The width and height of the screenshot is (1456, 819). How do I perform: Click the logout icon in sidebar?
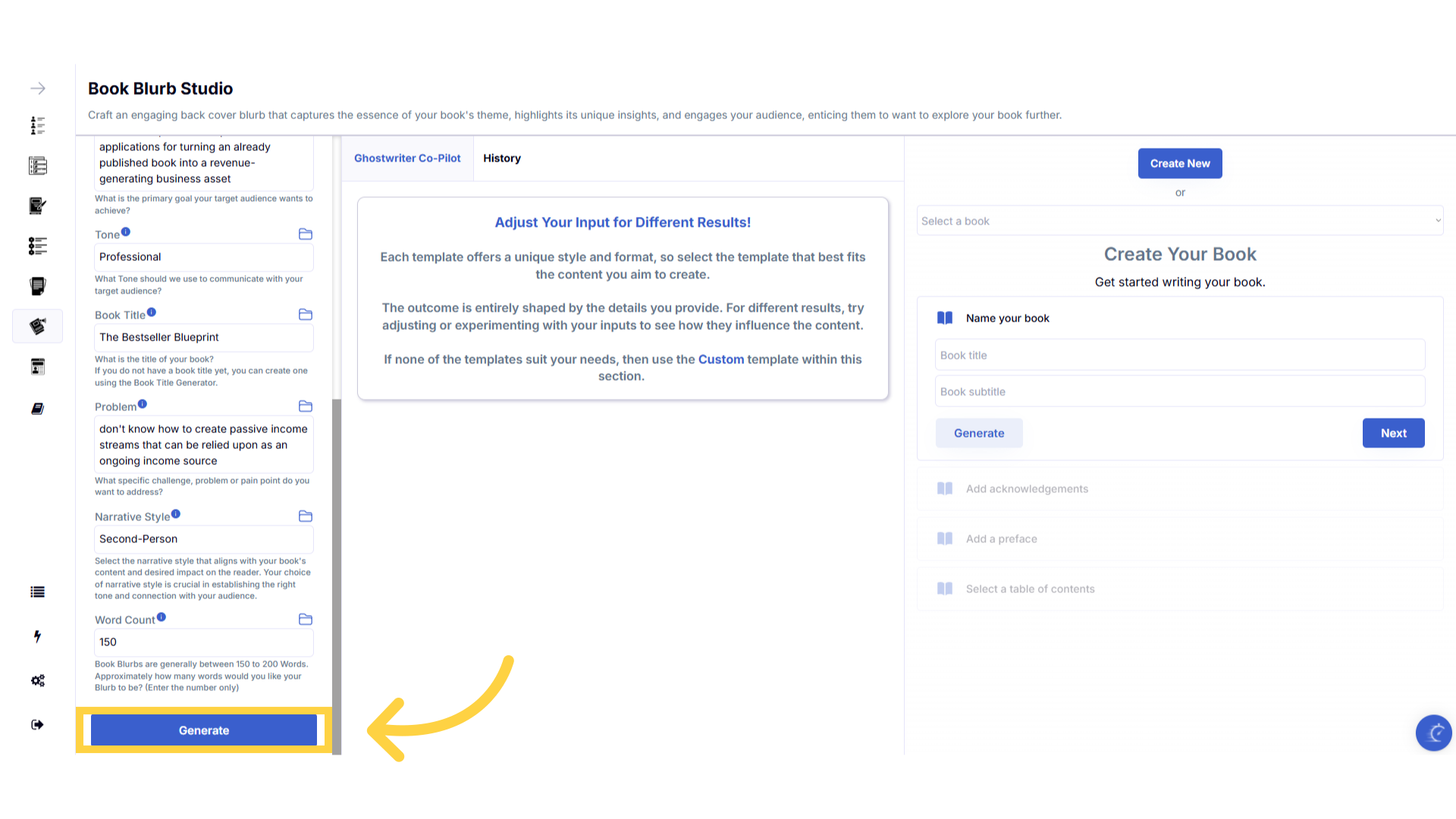tap(37, 724)
